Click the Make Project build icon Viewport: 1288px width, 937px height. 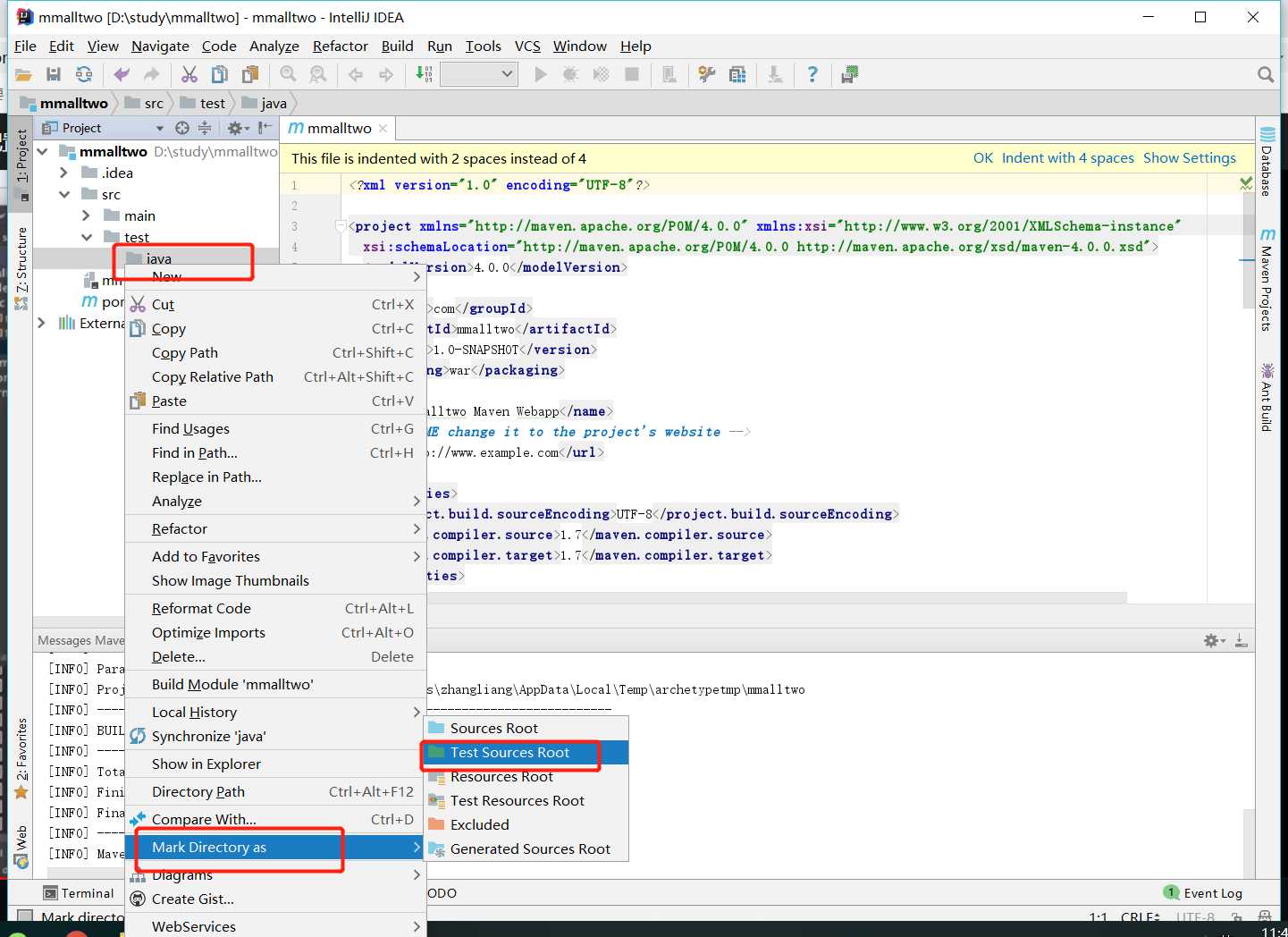pos(425,75)
